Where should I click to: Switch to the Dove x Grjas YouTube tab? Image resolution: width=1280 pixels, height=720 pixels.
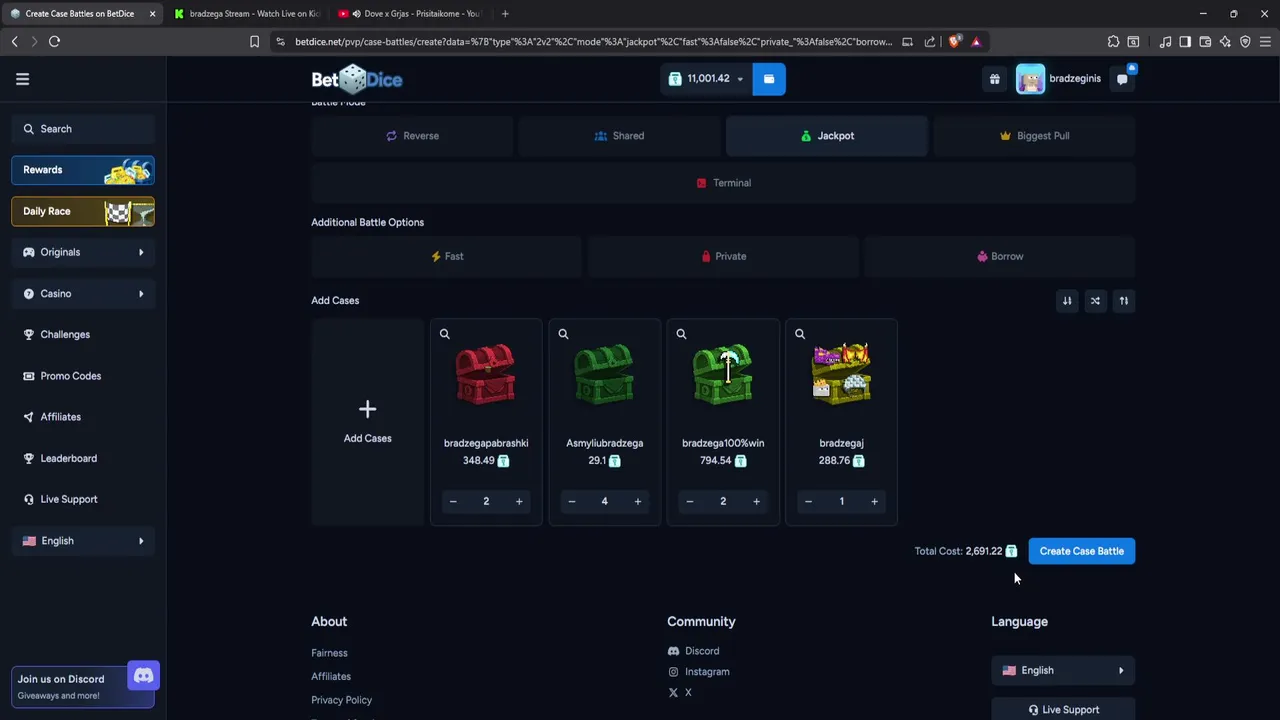pyautogui.click(x=410, y=14)
